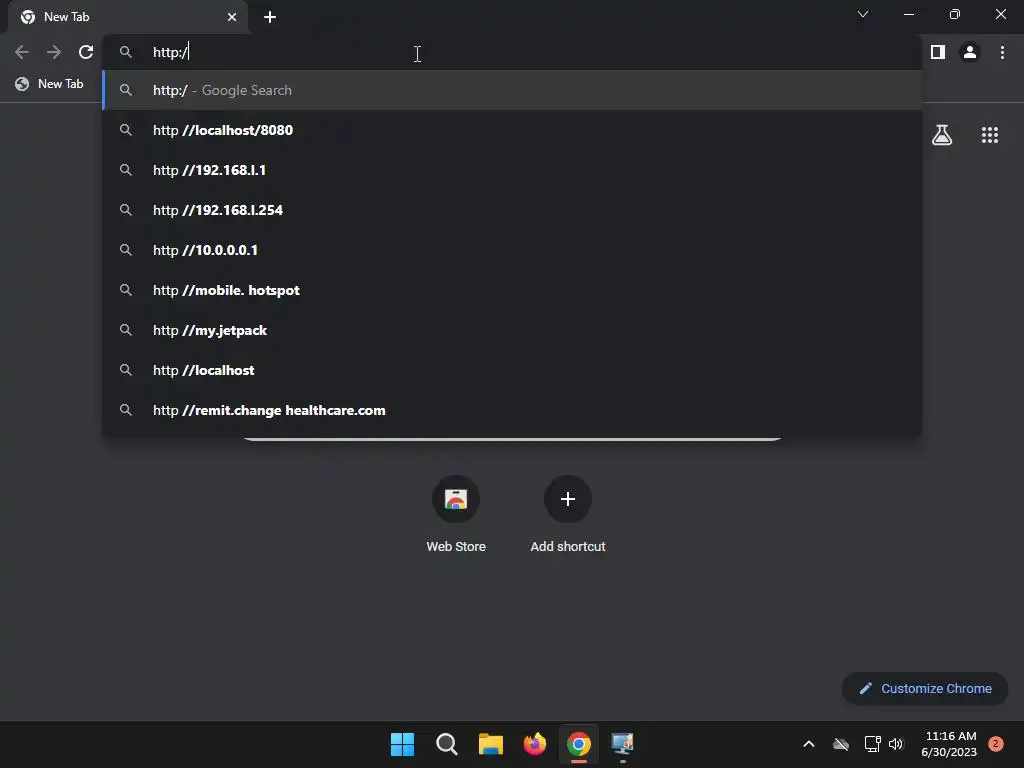The image size is (1024, 768).
Task: Pick suggestion http //mobile. hotspot
Action: tap(512, 290)
